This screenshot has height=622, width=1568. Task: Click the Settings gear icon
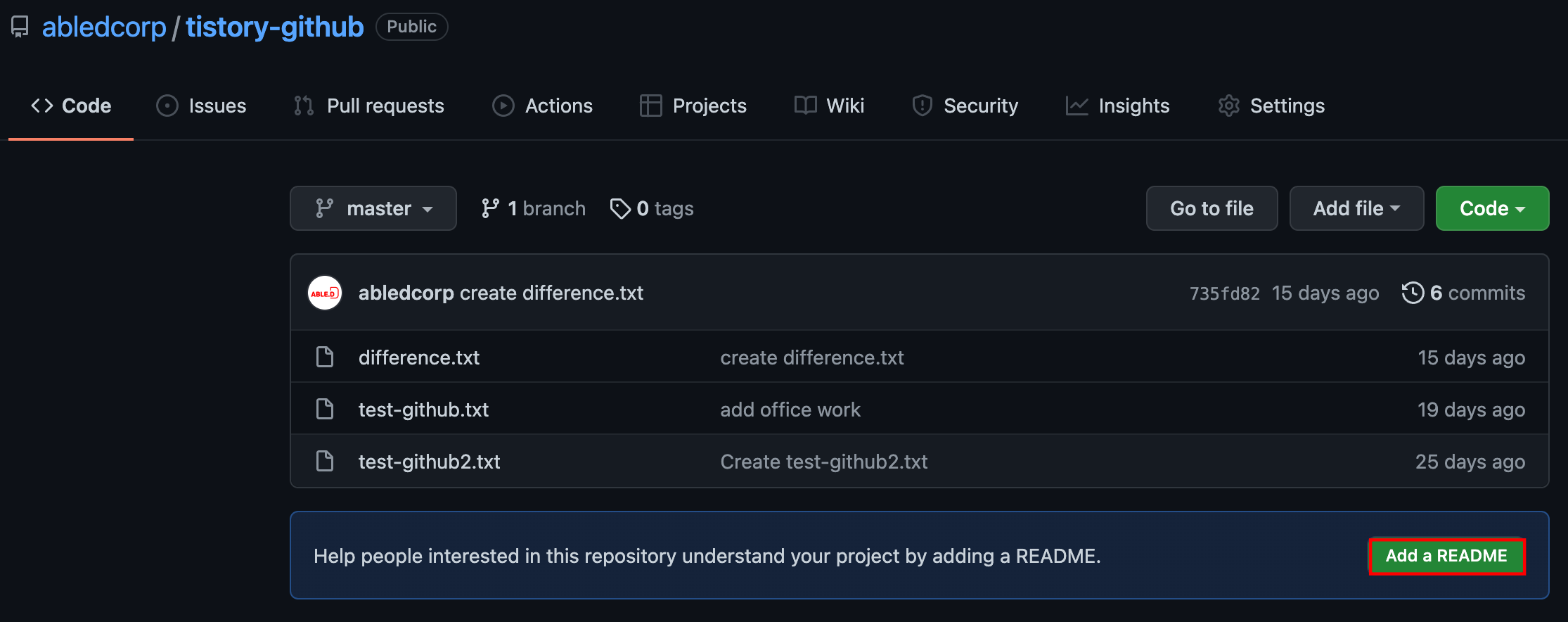tap(1228, 106)
